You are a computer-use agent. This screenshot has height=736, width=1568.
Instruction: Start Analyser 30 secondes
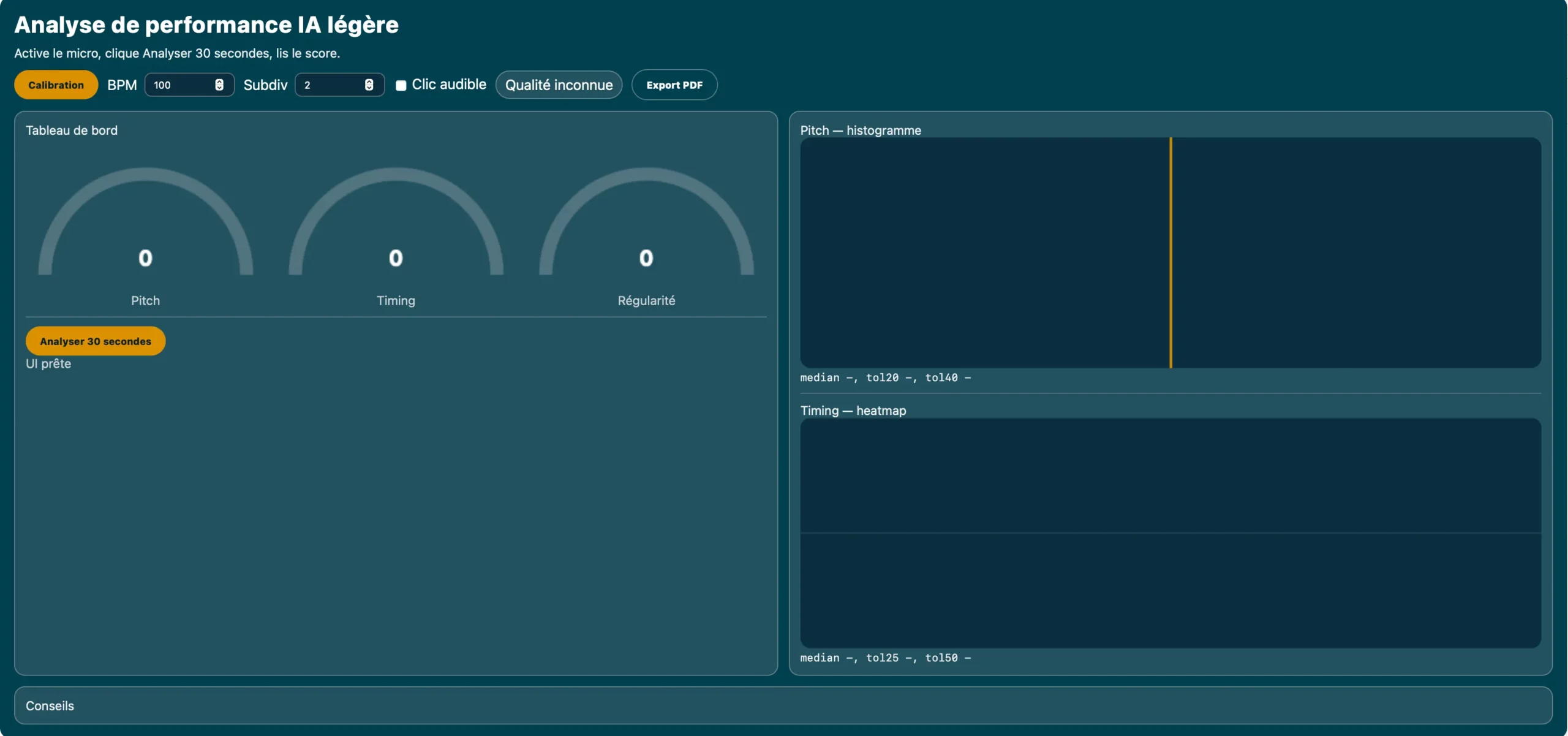(x=96, y=341)
